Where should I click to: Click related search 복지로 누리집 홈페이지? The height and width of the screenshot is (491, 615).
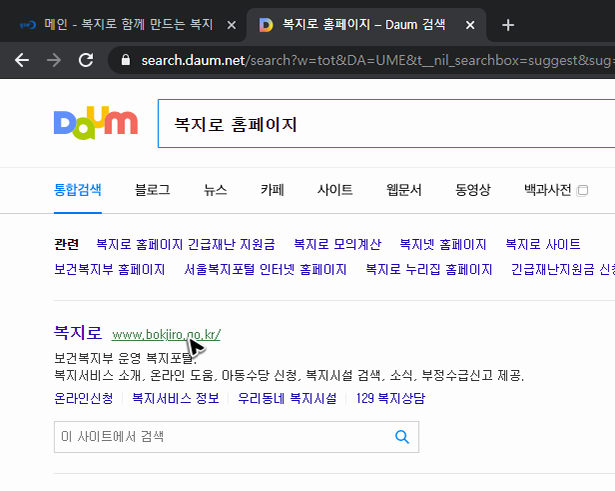click(x=429, y=269)
